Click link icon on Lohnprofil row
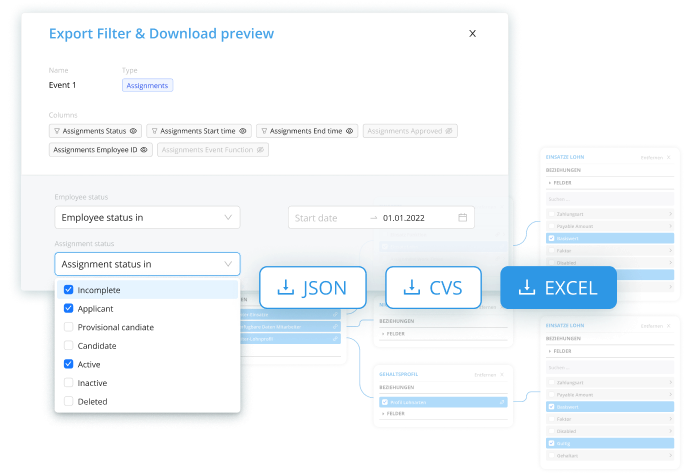Screen dimensions: 700x475 pyautogui.click(x=335, y=339)
